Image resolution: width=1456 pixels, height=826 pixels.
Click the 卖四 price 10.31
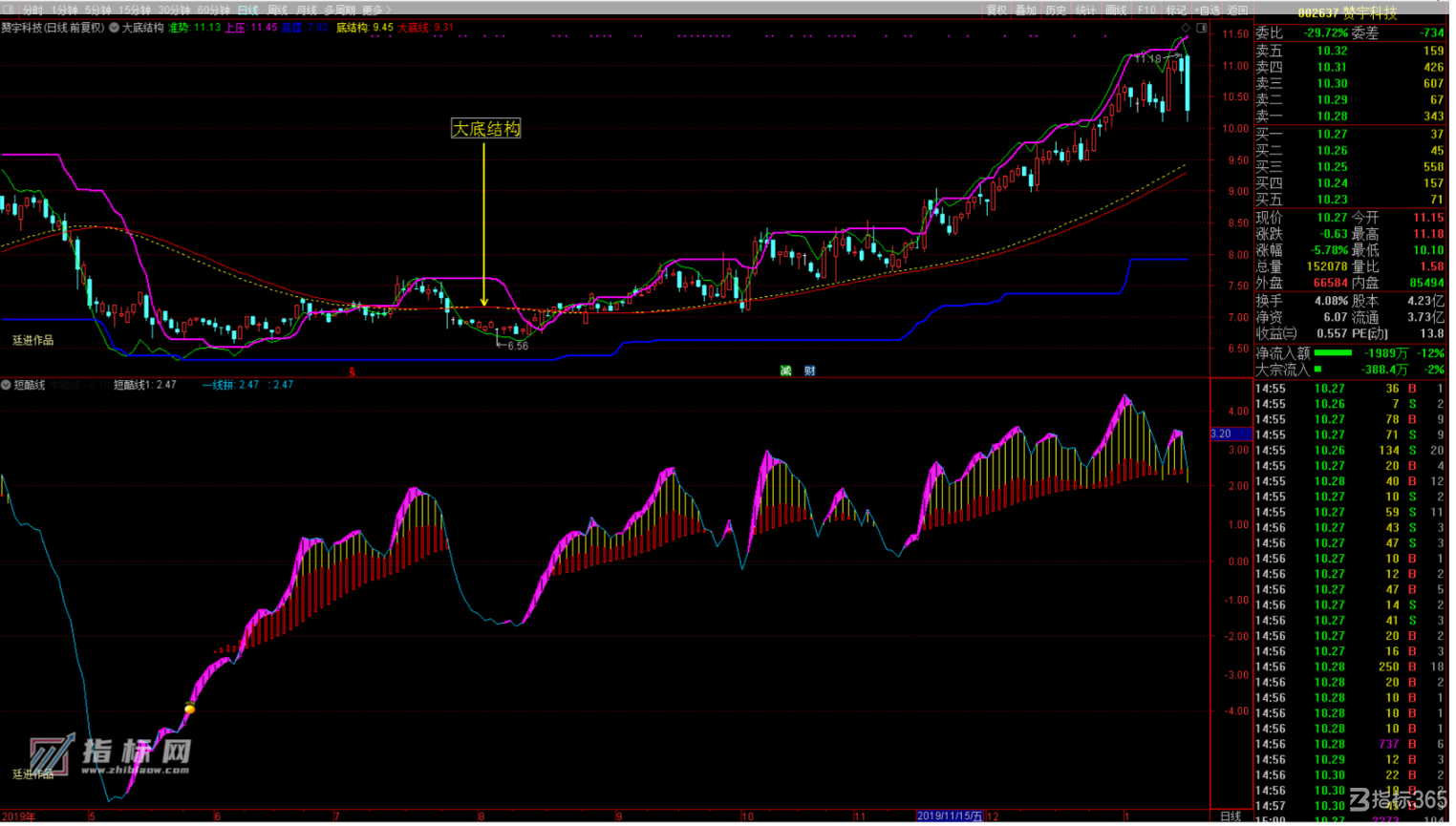click(x=1332, y=67)
